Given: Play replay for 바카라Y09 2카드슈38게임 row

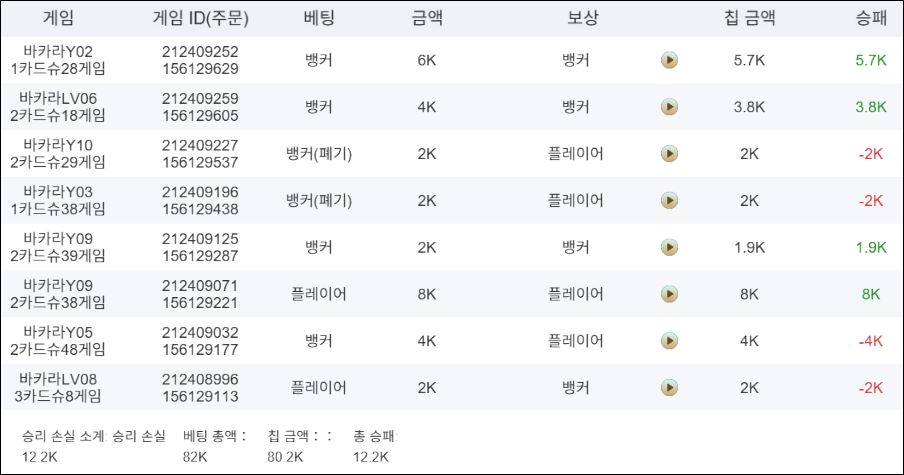Looking at the screenshot, I should pos(669,294).
